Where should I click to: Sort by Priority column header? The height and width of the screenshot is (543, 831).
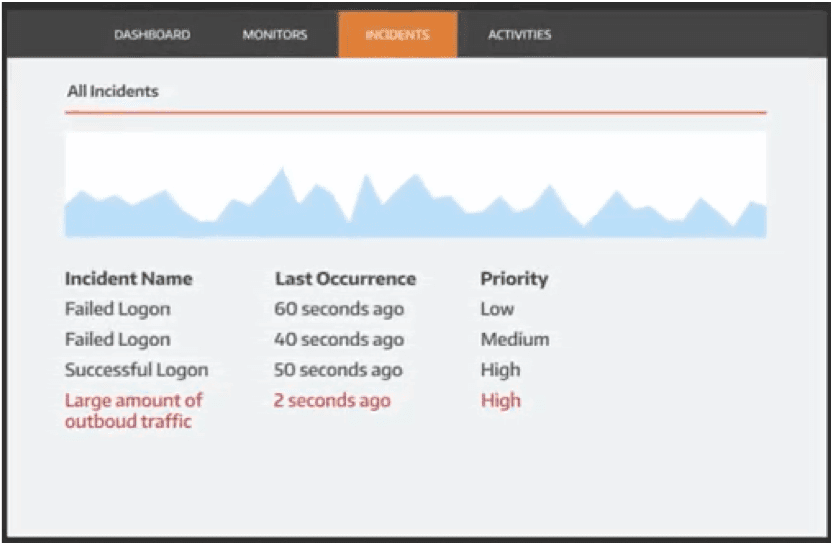[514, 278]
